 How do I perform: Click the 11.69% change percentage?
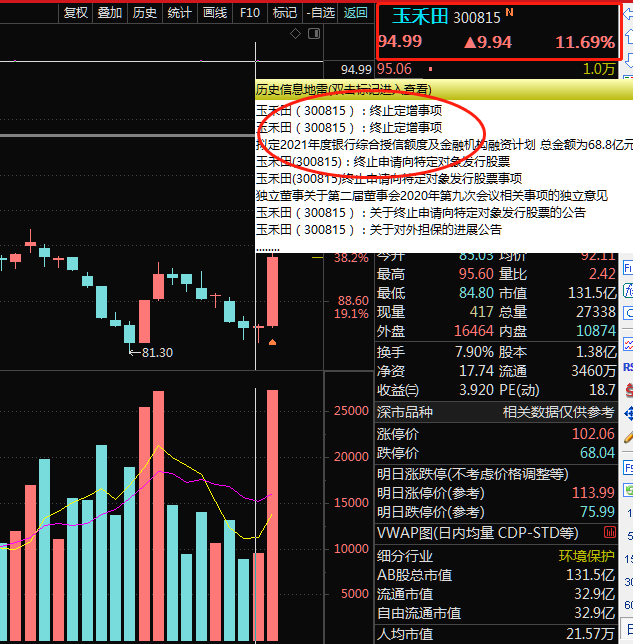(x=585, y=42)
